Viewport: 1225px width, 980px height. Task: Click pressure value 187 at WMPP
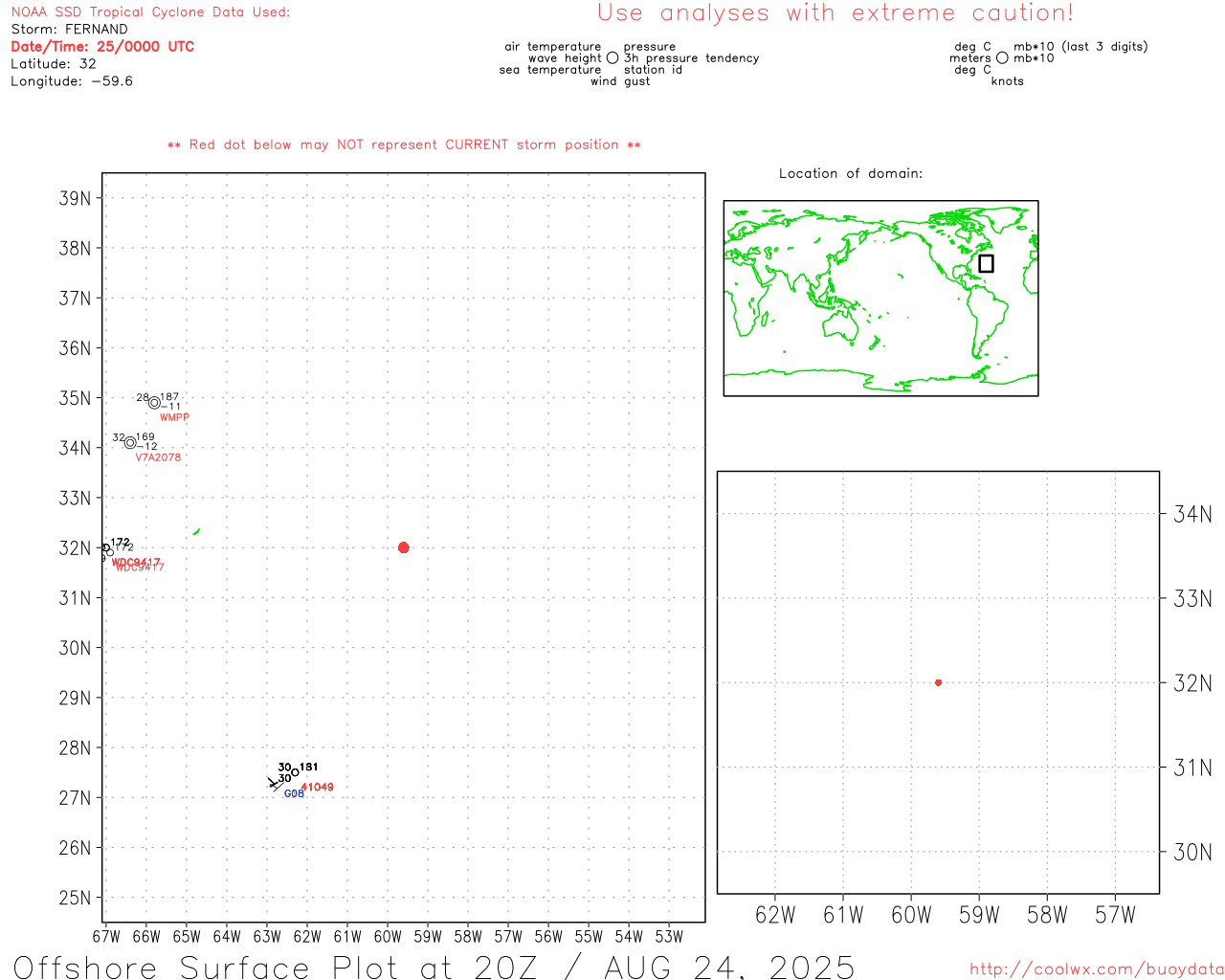[169, 396]
